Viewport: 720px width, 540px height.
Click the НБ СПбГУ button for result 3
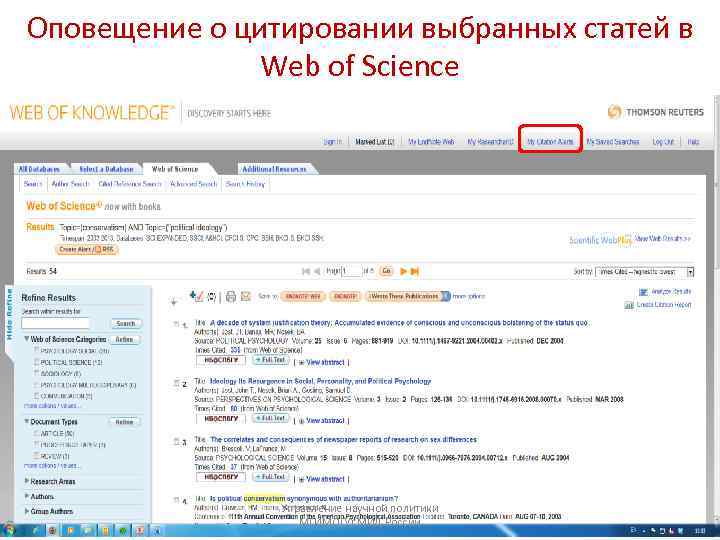pyautogui.click(x=221, y=477)
